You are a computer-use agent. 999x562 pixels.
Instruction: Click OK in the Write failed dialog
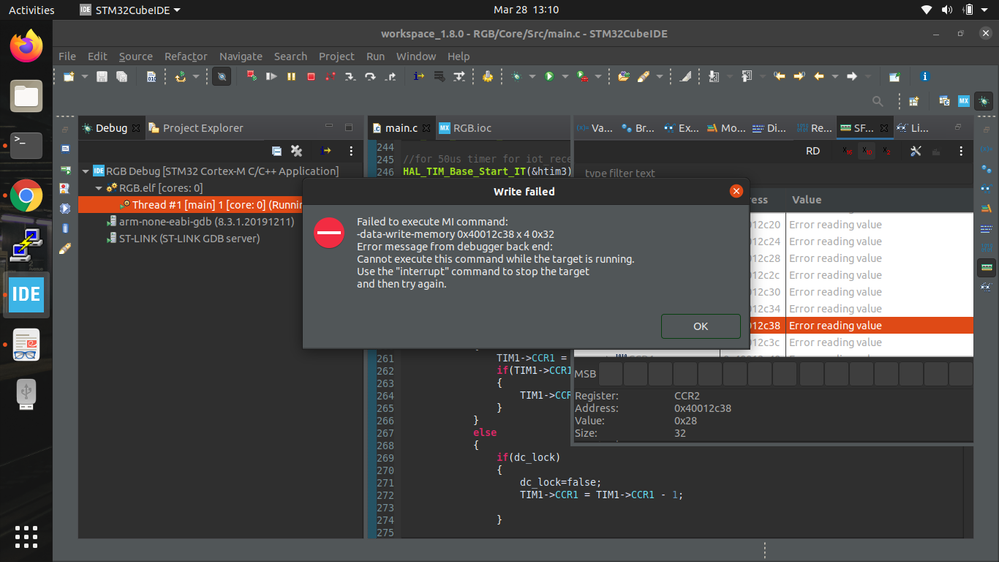[x=700, y=326]
